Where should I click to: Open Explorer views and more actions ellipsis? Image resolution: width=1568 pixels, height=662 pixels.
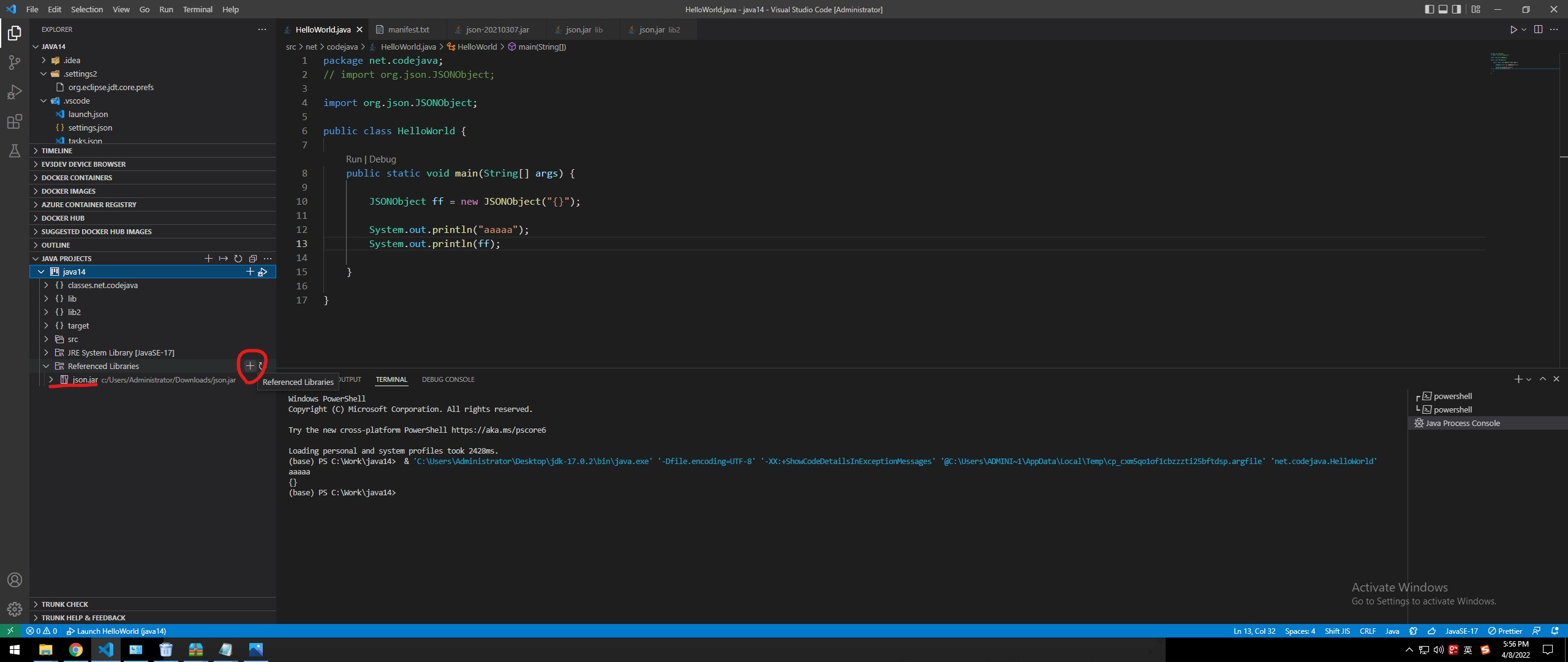click(x=262, y=29)
